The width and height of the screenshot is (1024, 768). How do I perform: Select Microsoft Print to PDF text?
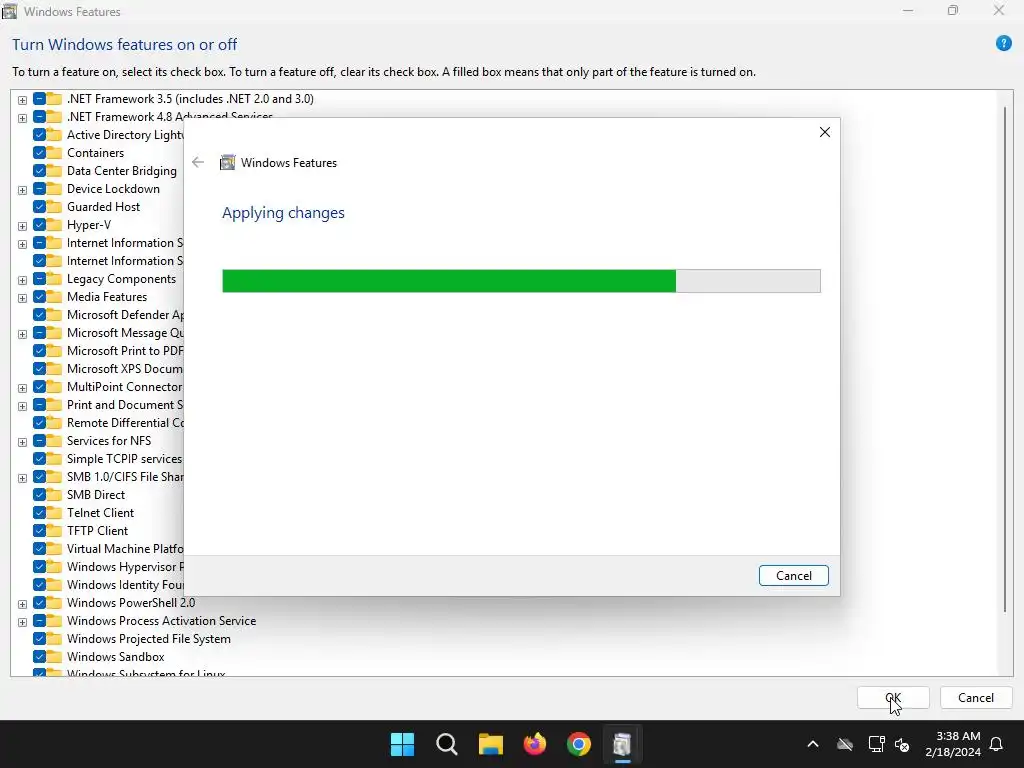pos(125,351)
